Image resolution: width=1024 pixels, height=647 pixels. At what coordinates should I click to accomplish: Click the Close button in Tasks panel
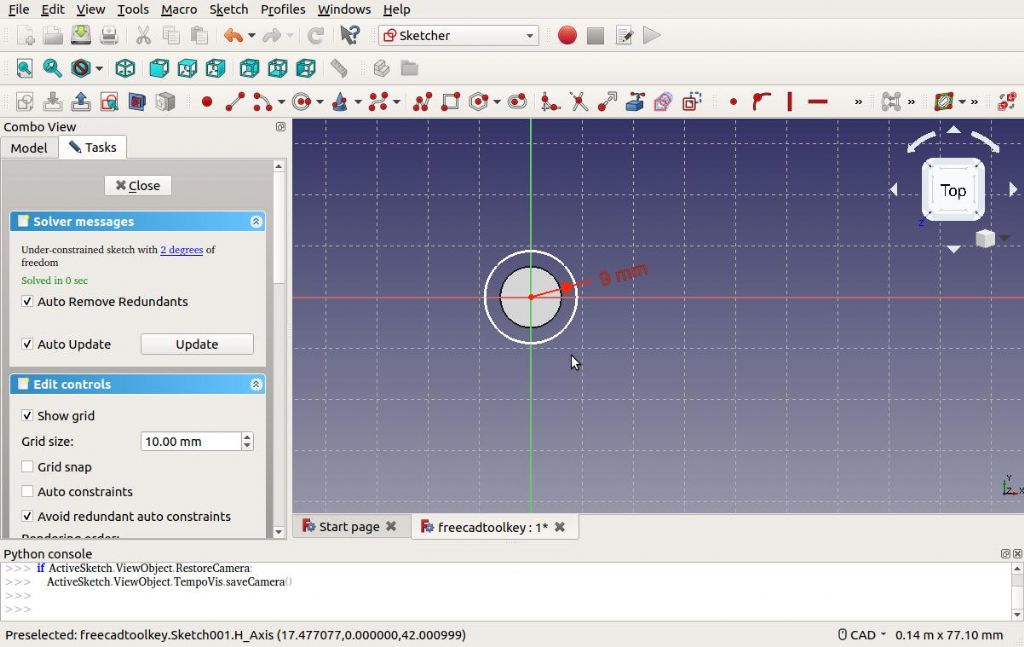(x=138, y=185)
